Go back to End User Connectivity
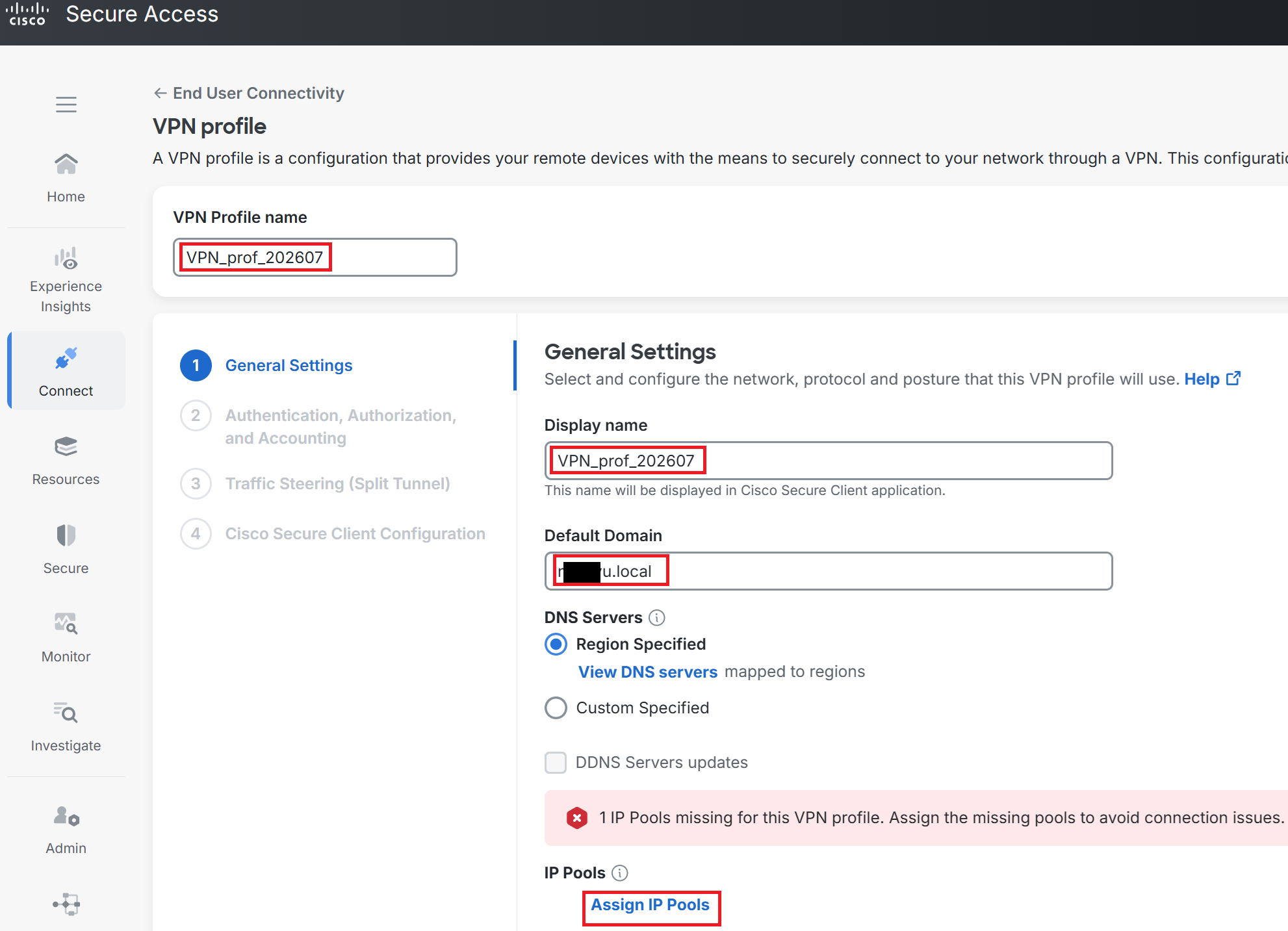 [249, 94]
